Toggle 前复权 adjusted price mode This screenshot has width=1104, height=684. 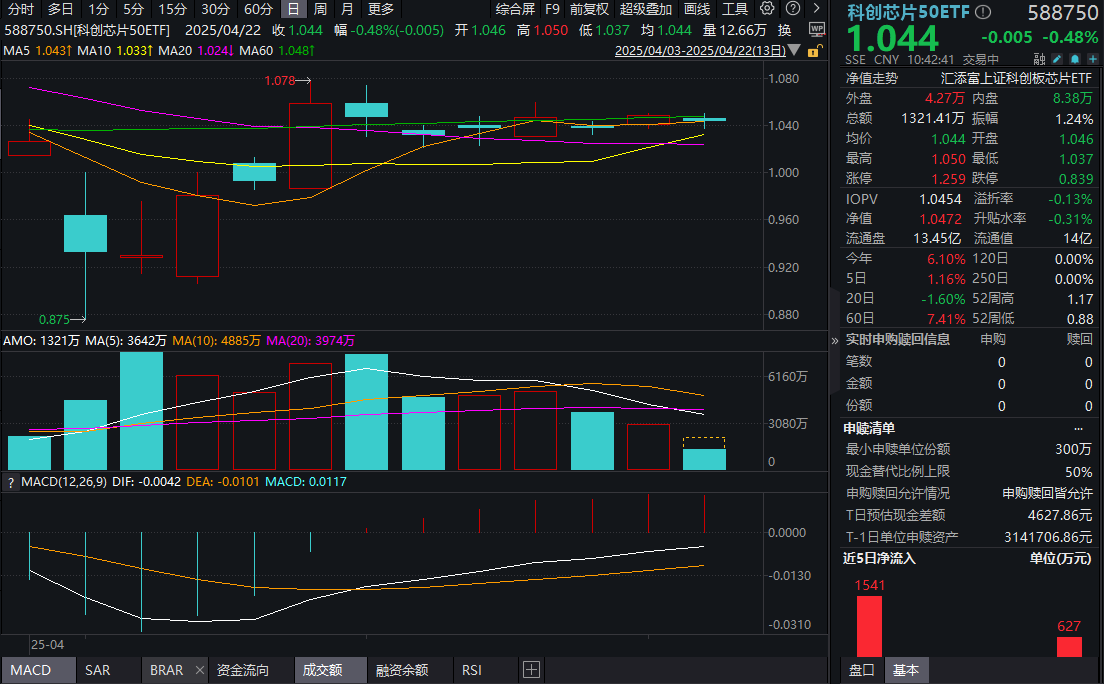(x=589, y=10)
